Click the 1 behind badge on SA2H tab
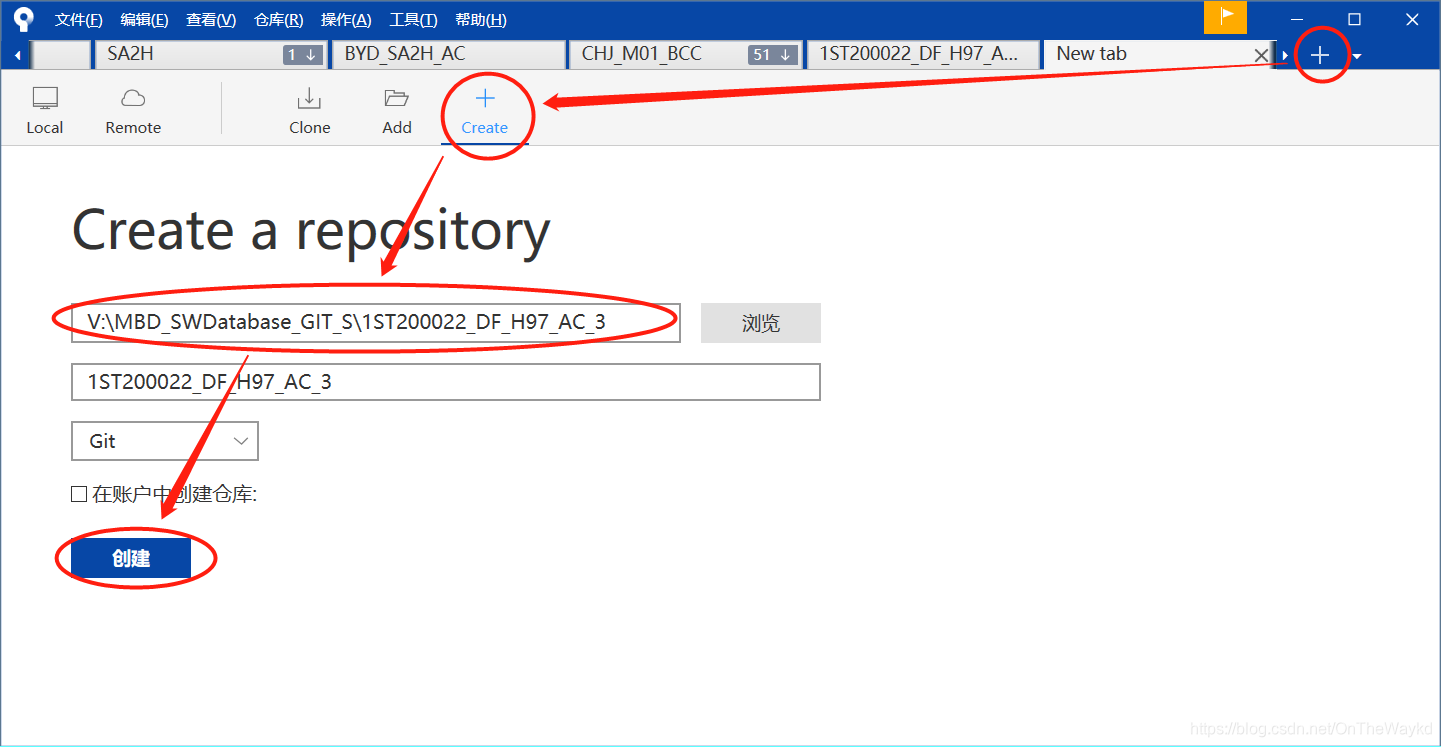 [302, 55]
